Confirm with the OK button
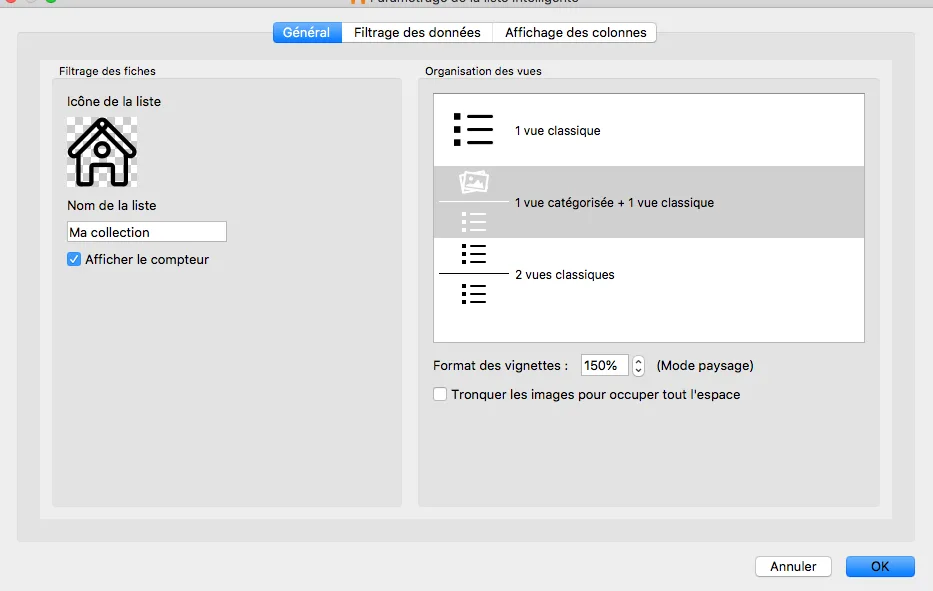 point(879,566)
